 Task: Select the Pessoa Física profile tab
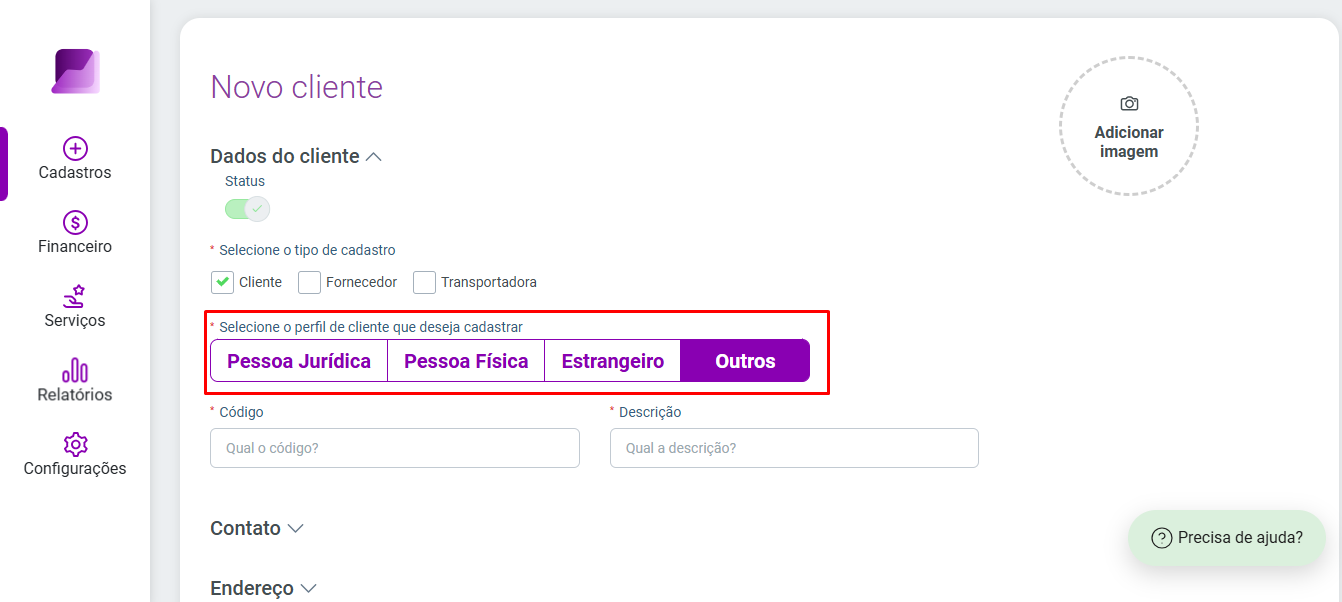pyautogui.click(x=466, y=361)
